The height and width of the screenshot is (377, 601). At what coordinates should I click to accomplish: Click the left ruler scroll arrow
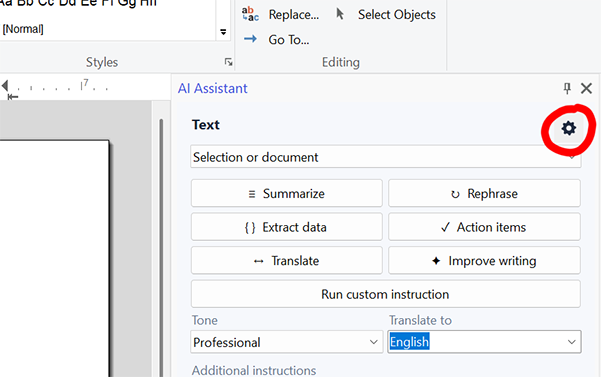tap(5, 85)
